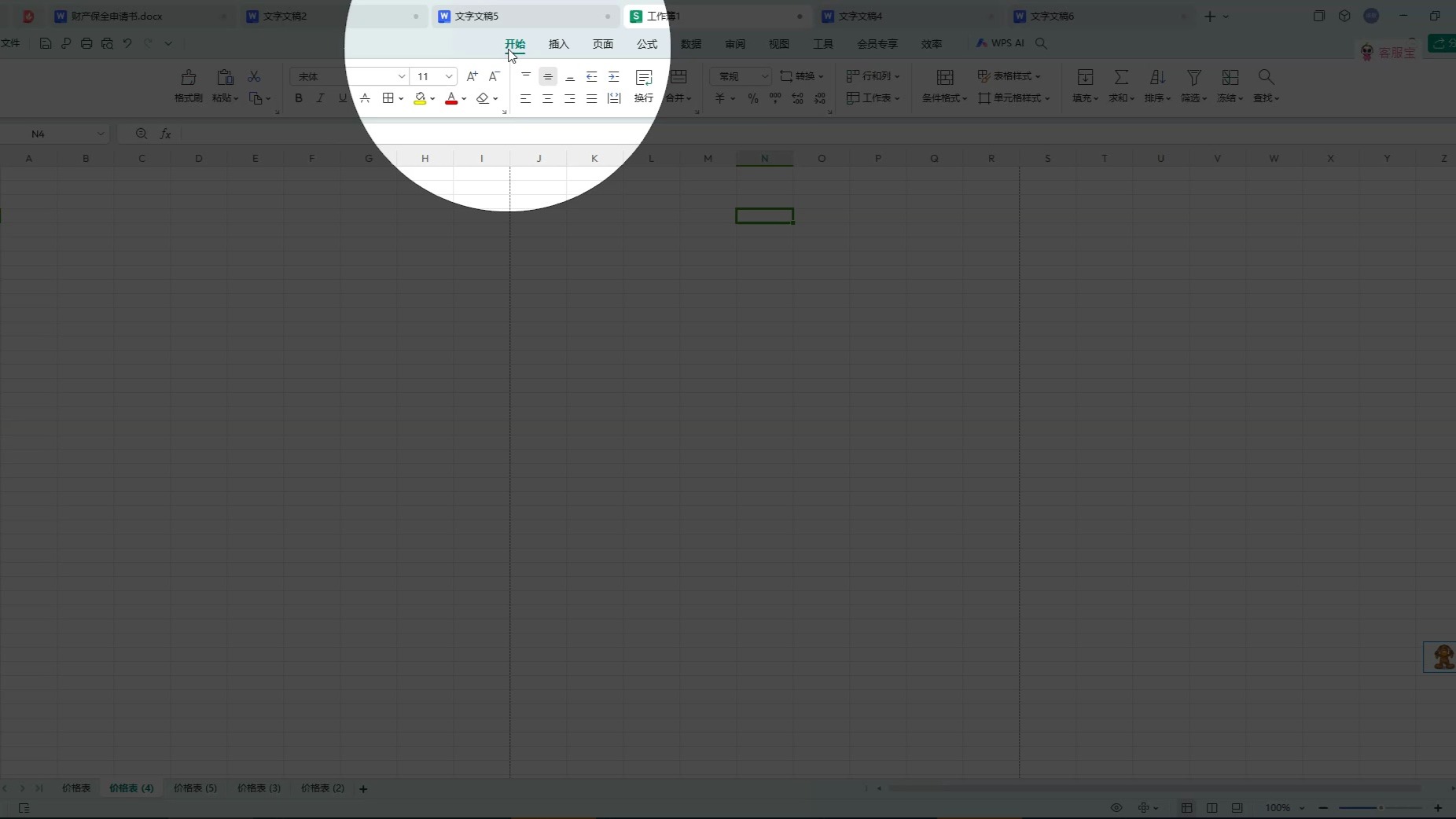The image size is (1456, 819).
Task: Switch to the 插入 ribbon tab
Action: (557, 44)
